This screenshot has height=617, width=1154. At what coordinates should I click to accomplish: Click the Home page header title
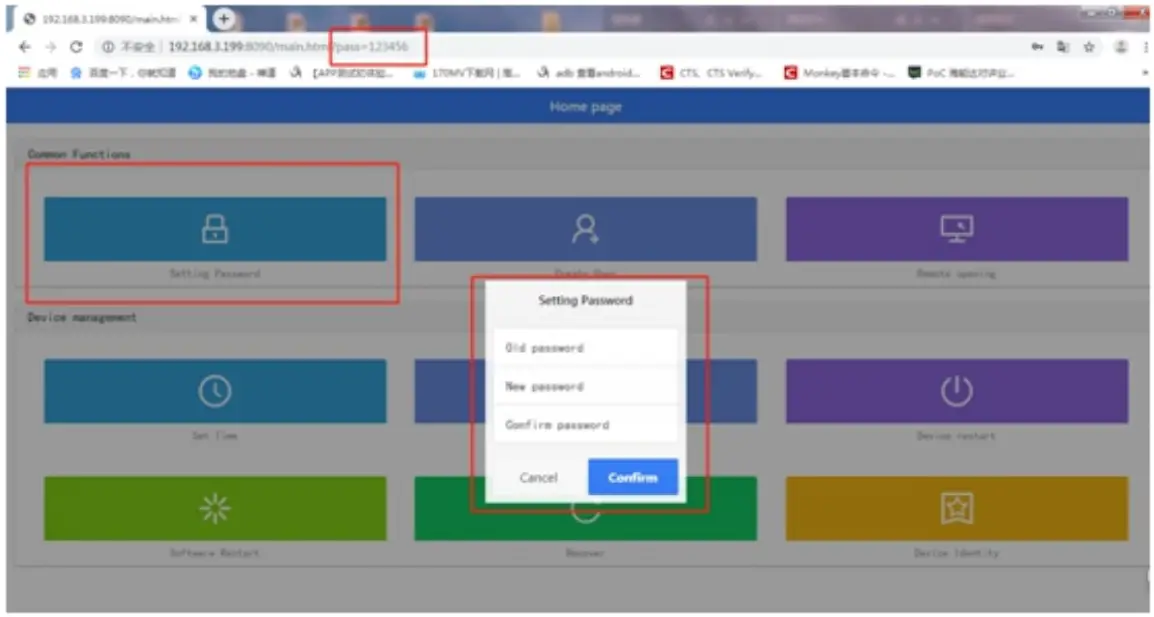(585, 107)
